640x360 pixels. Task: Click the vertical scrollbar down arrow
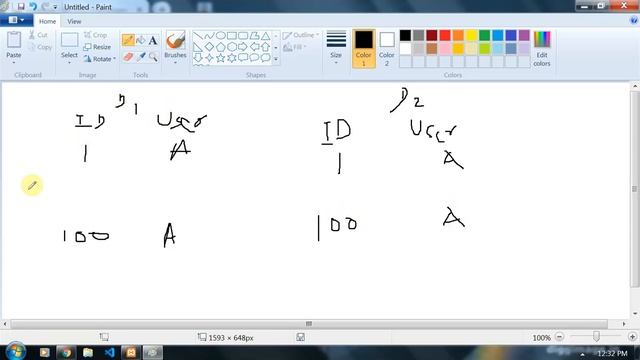pyautogui.click(x=635, y=314)
